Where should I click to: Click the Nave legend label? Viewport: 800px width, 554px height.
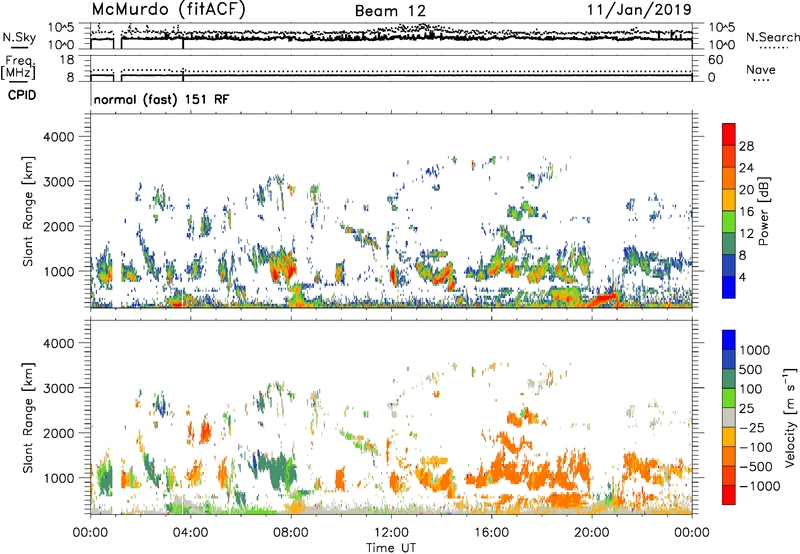click(x=761, y=69)
